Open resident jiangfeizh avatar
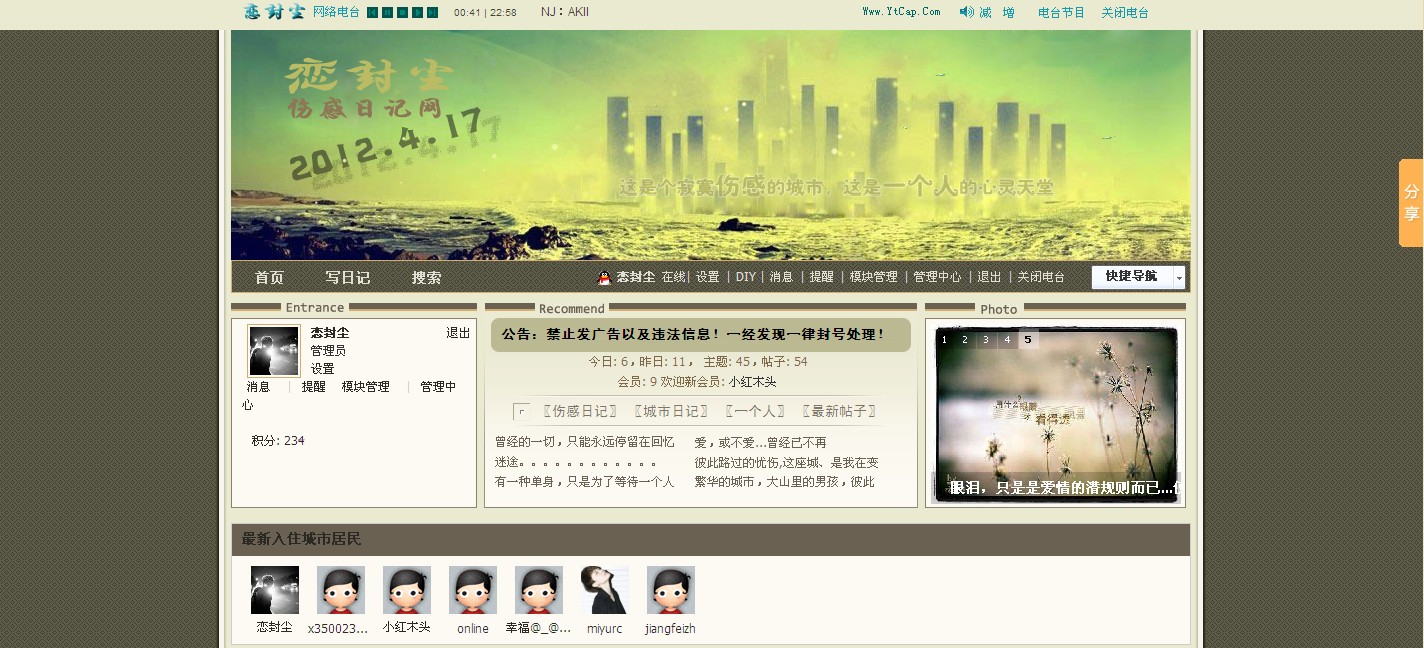1424x648 pixels. tap(671, 590)
